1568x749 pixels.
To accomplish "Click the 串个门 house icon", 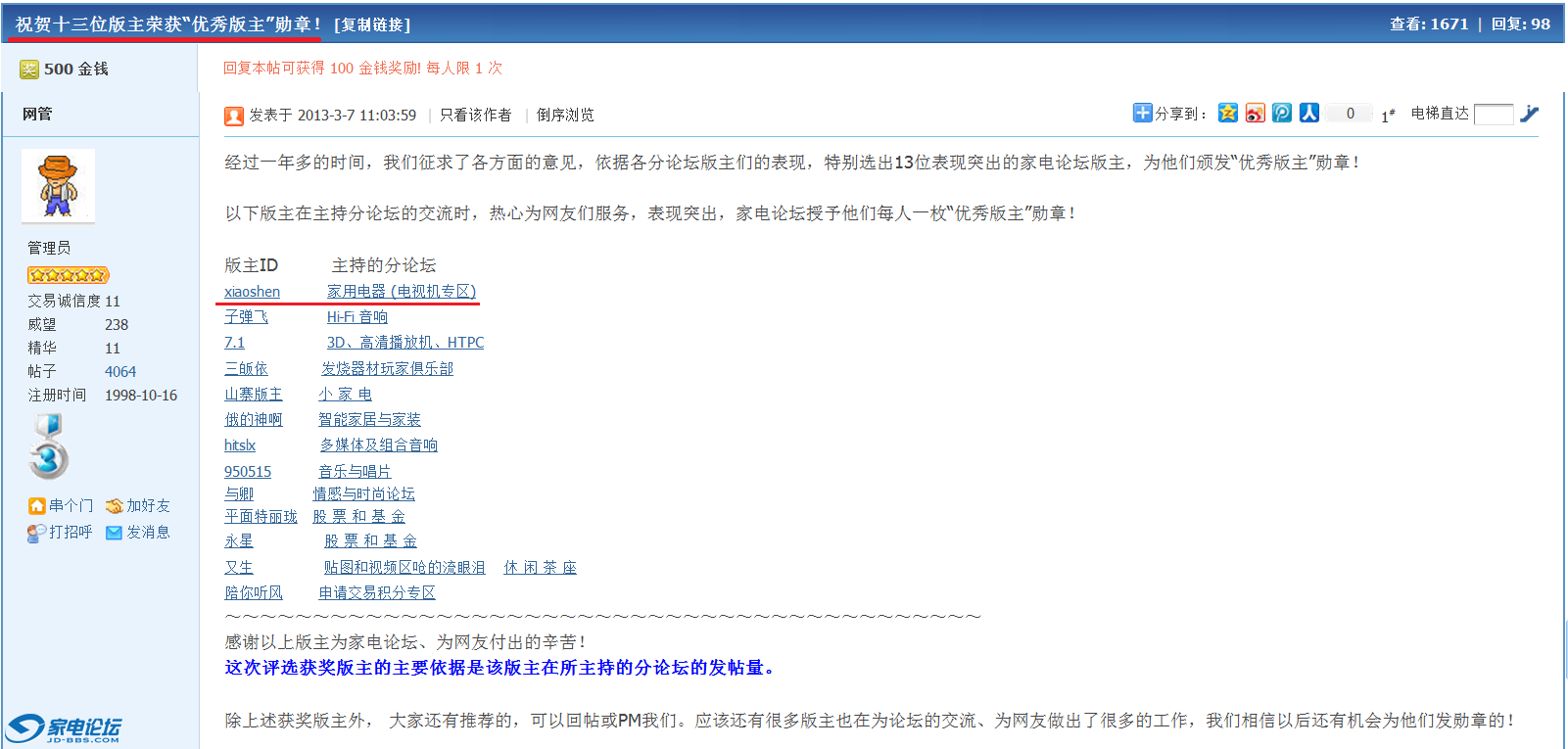I will [x=36, y=506].
